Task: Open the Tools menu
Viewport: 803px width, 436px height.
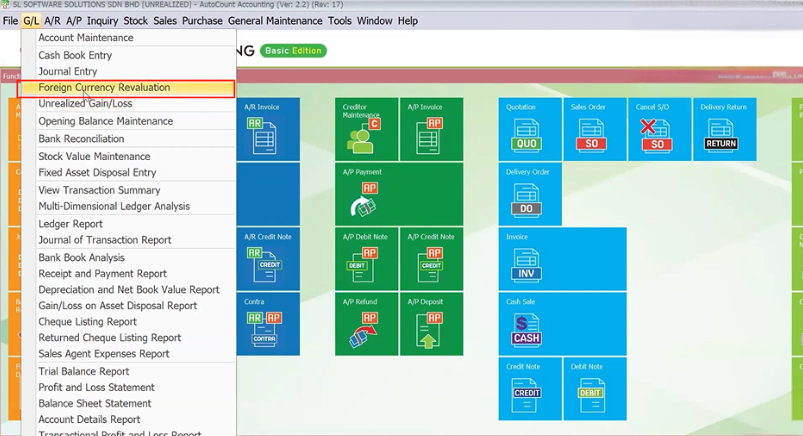Action: pyautogui.click(x=340, y=21)
